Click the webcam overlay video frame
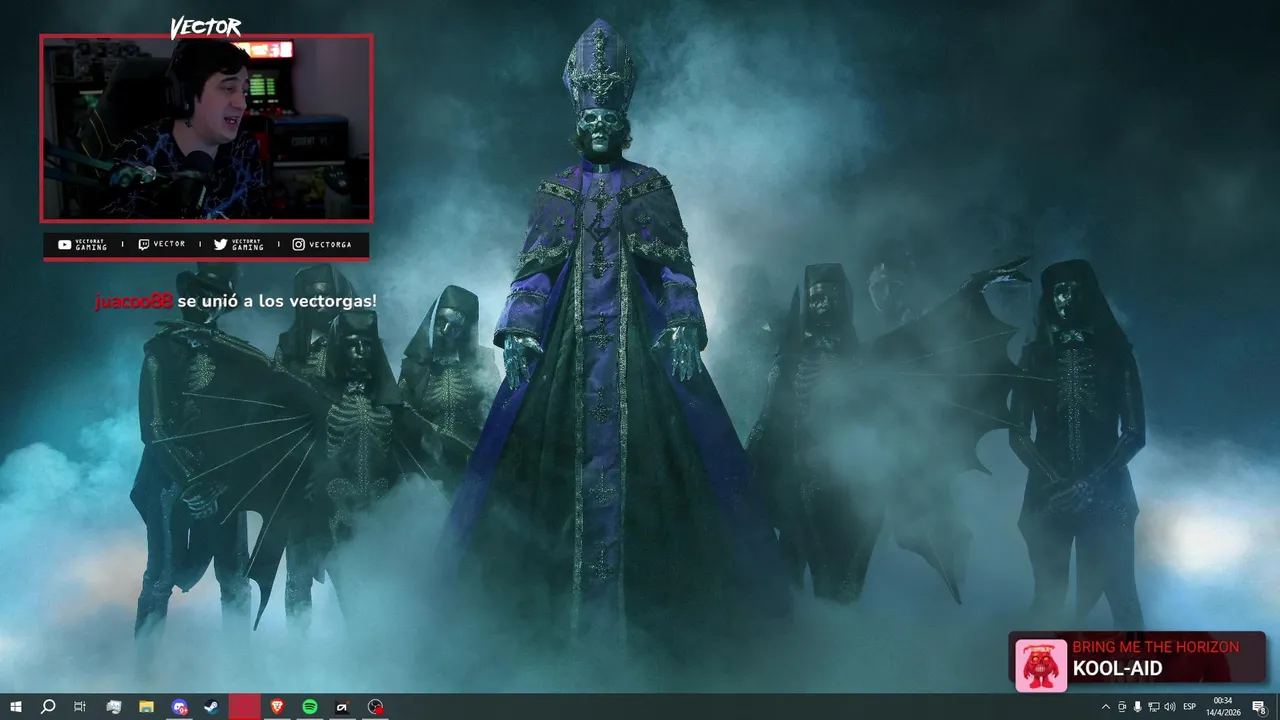 click(206, 128)
